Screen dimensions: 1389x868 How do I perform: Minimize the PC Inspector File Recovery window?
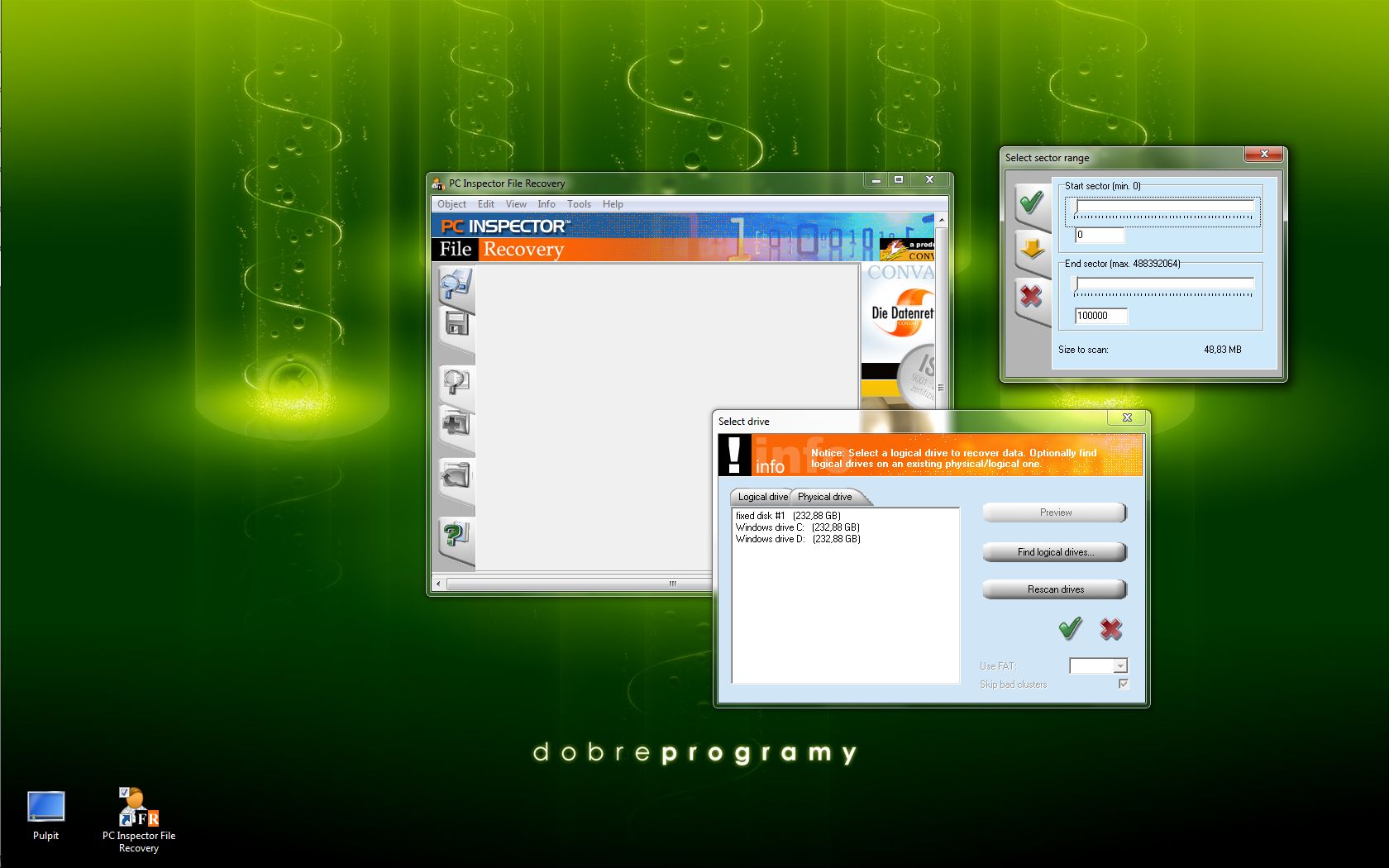coord(876,179)
